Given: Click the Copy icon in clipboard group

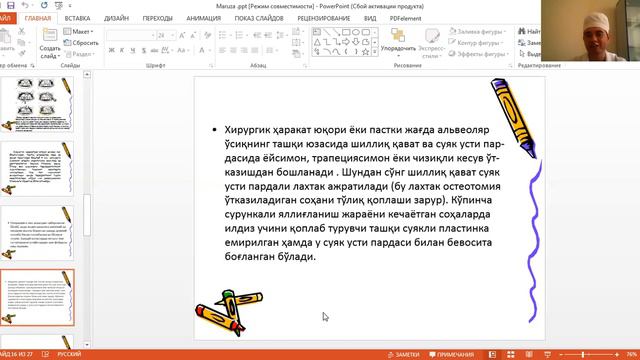Looking at the screenshot, I should [x=22, y=42].
